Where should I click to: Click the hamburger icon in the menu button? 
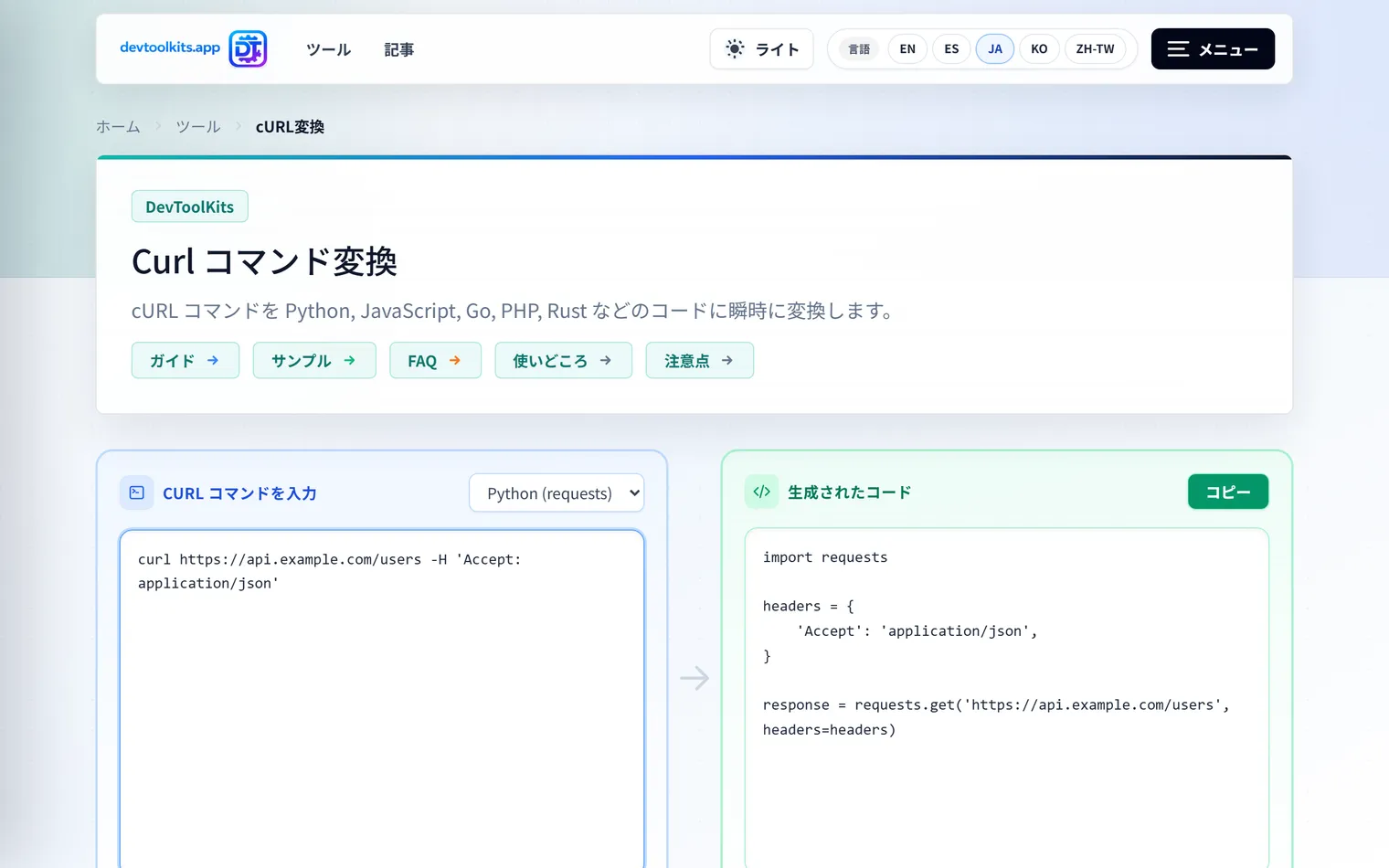click(x=1178, y=49)
